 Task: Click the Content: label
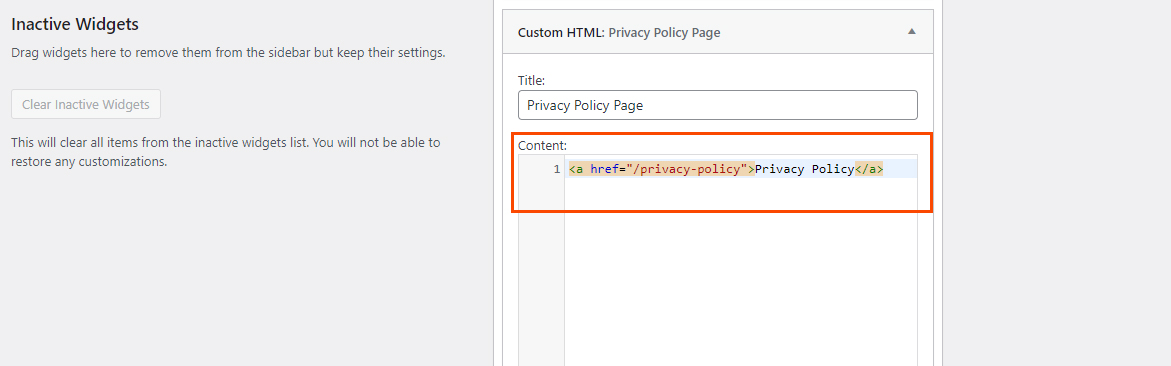(543, 145)
